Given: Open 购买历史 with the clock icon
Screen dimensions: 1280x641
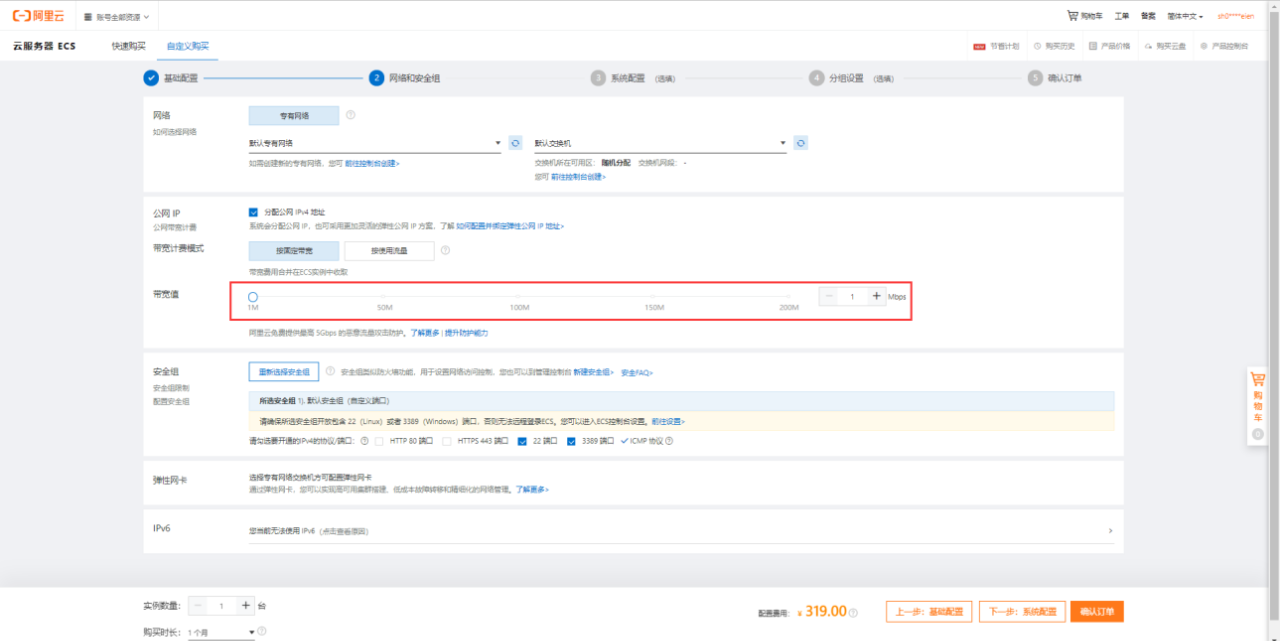Looking at the screenshot, I should pos(1057,46).
